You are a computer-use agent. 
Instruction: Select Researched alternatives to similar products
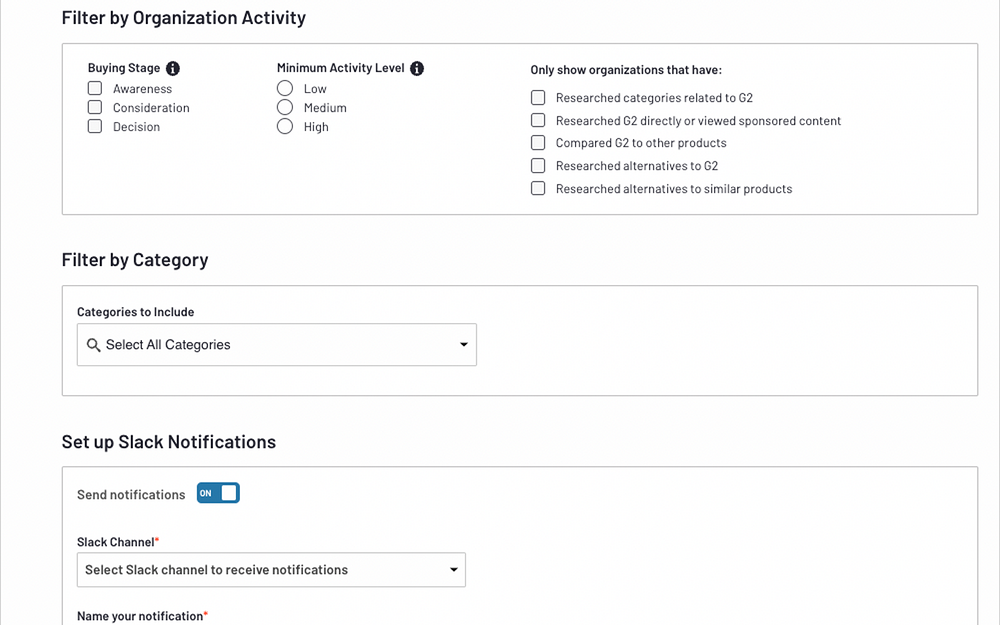point(538,189)
